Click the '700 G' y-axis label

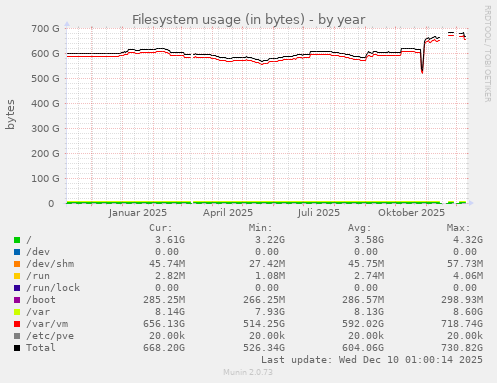[45, 29]
